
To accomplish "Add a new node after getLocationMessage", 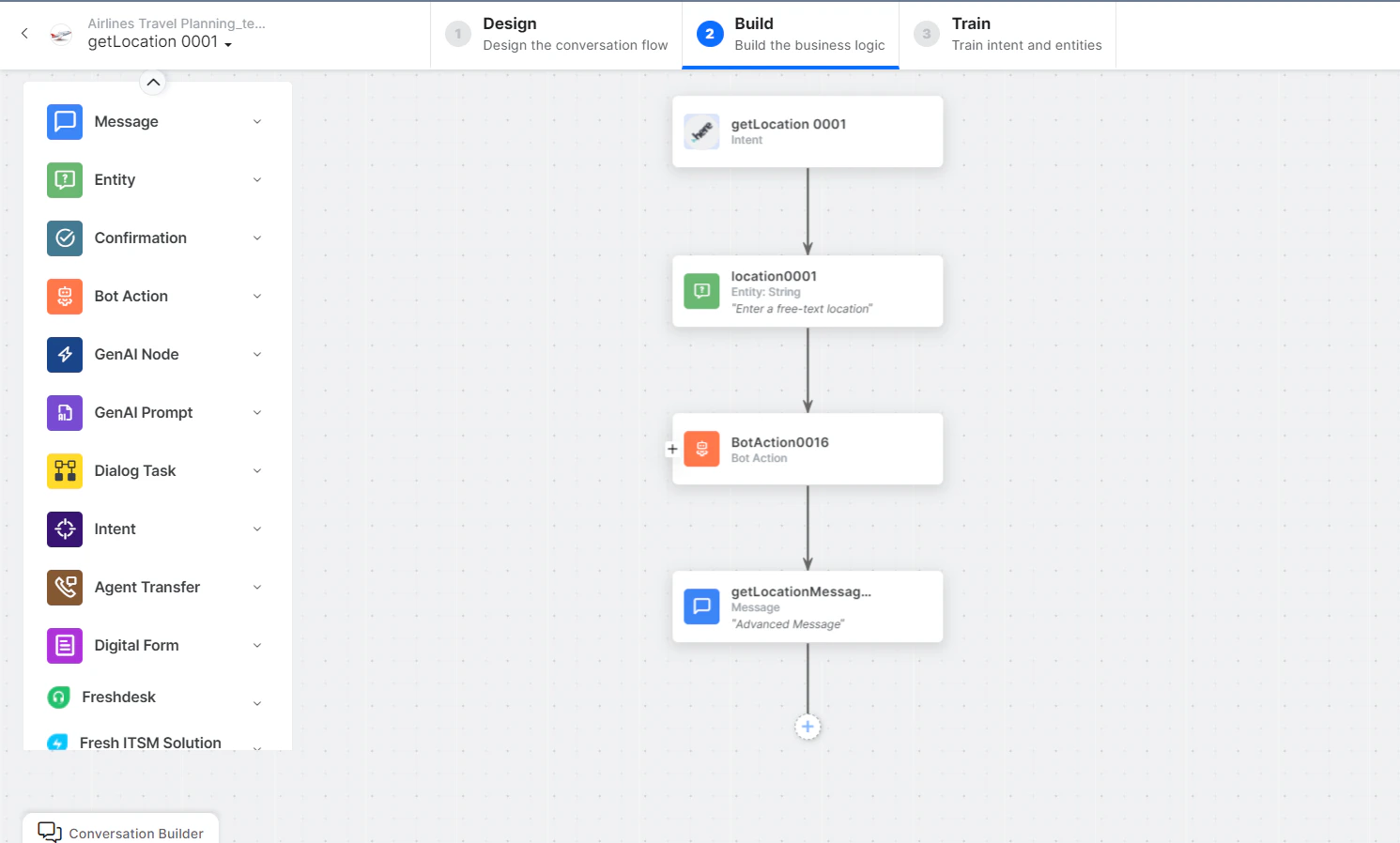I will [x=808, y=726].
